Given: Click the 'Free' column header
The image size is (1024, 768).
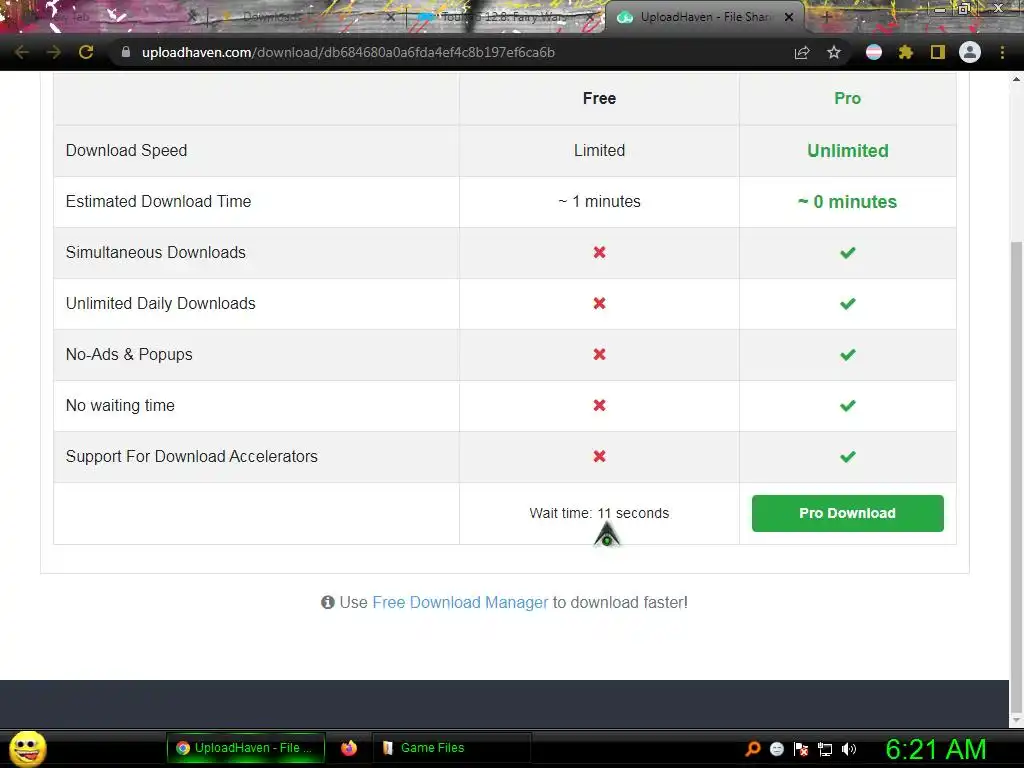Looking at the screenshot, I should (x=599, y=99).
